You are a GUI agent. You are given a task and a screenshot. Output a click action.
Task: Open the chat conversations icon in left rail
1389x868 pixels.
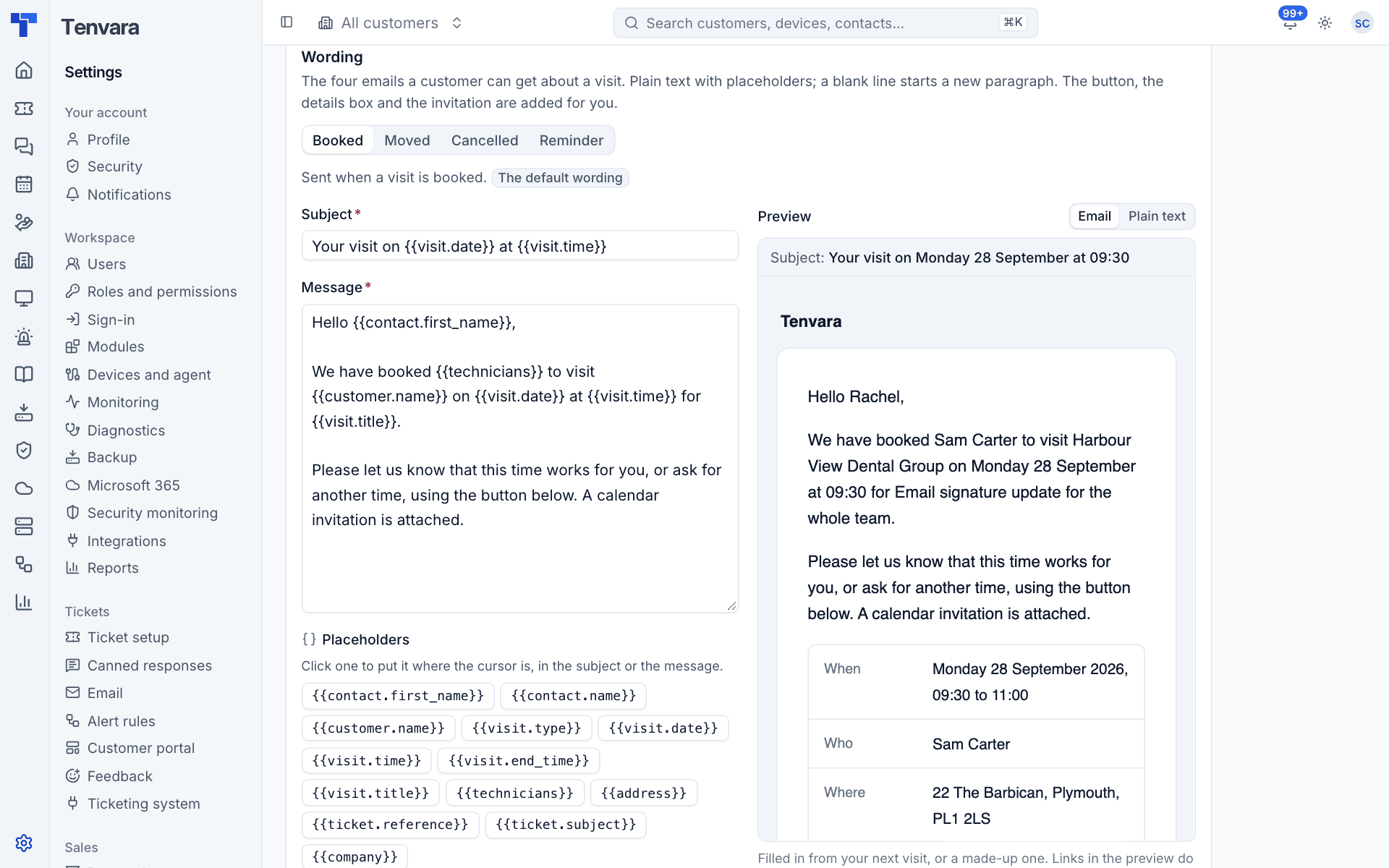24,146
